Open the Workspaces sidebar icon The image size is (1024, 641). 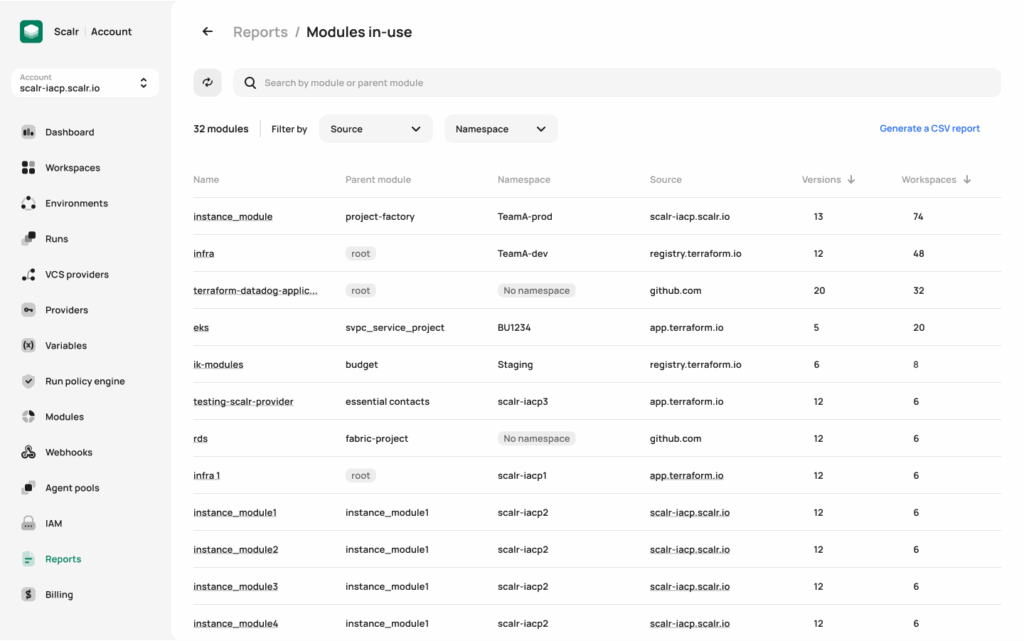click(x=28, y=168)
